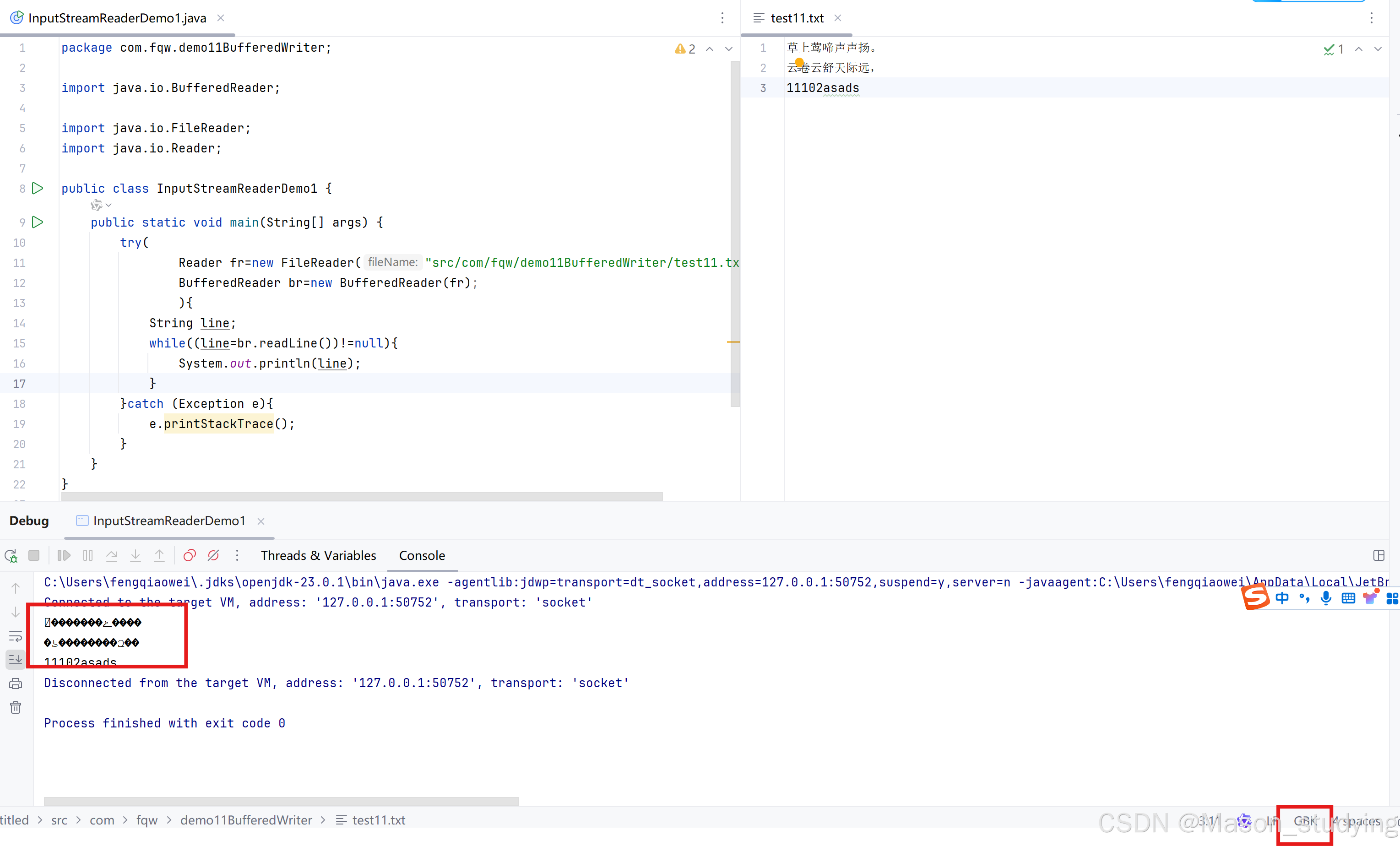Open more debug actions three-dot menu

237,556
